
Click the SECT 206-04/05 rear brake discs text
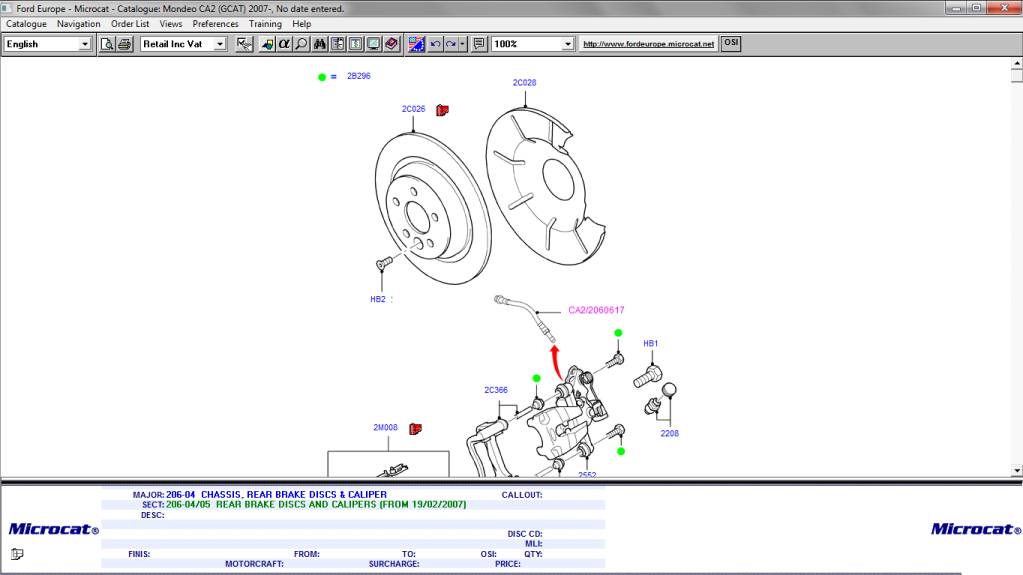pos(316,505)
